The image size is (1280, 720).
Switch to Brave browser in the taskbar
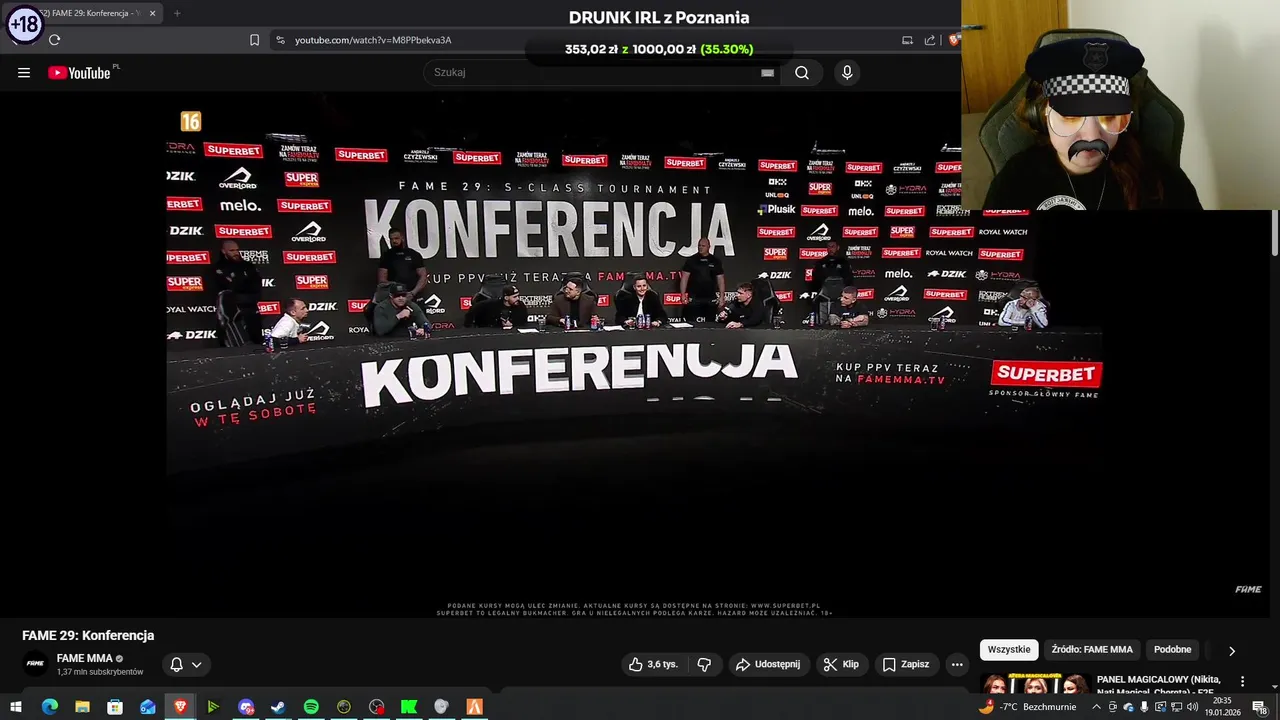click(181, 707)
